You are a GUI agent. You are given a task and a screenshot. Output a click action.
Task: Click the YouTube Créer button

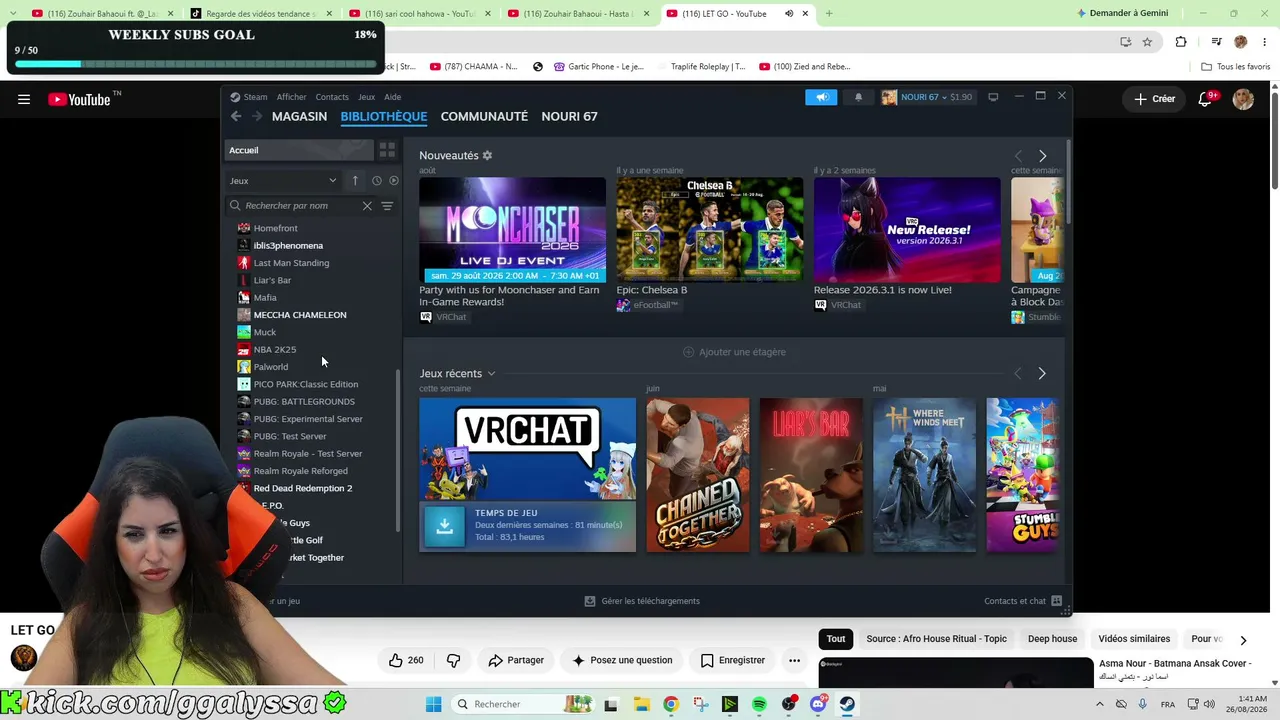[1154, 99]
